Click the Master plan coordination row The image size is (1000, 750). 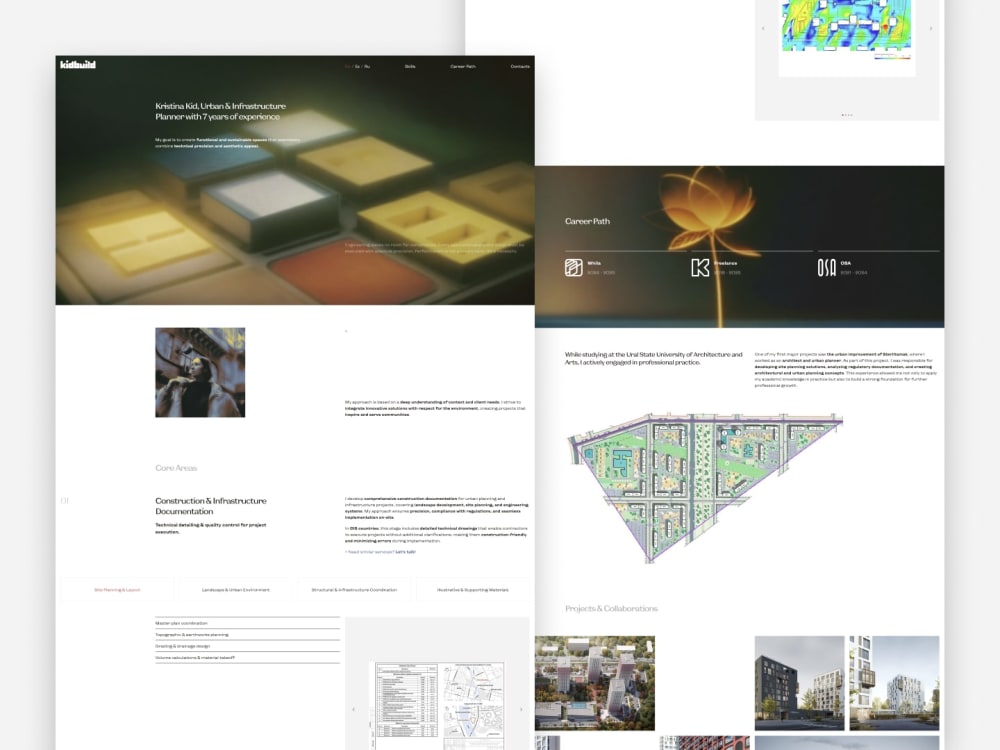pos(247,623)
